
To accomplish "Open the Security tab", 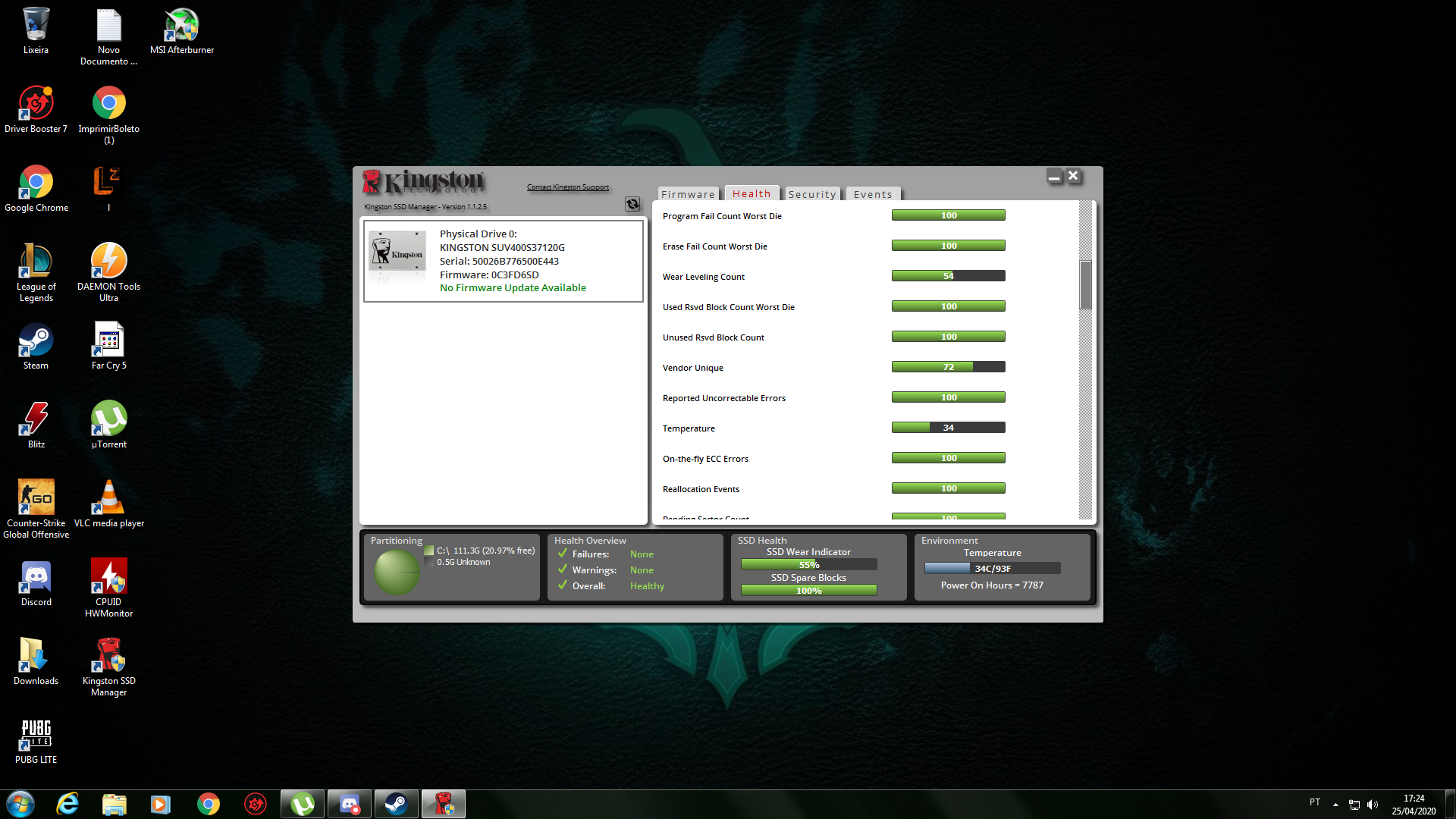I will [812, 194].
